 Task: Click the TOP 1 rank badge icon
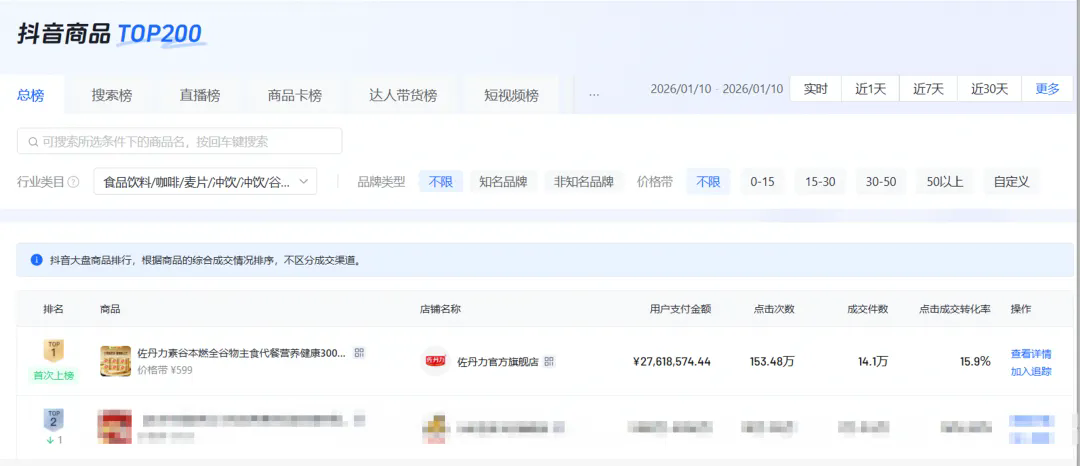coord(53,351)
